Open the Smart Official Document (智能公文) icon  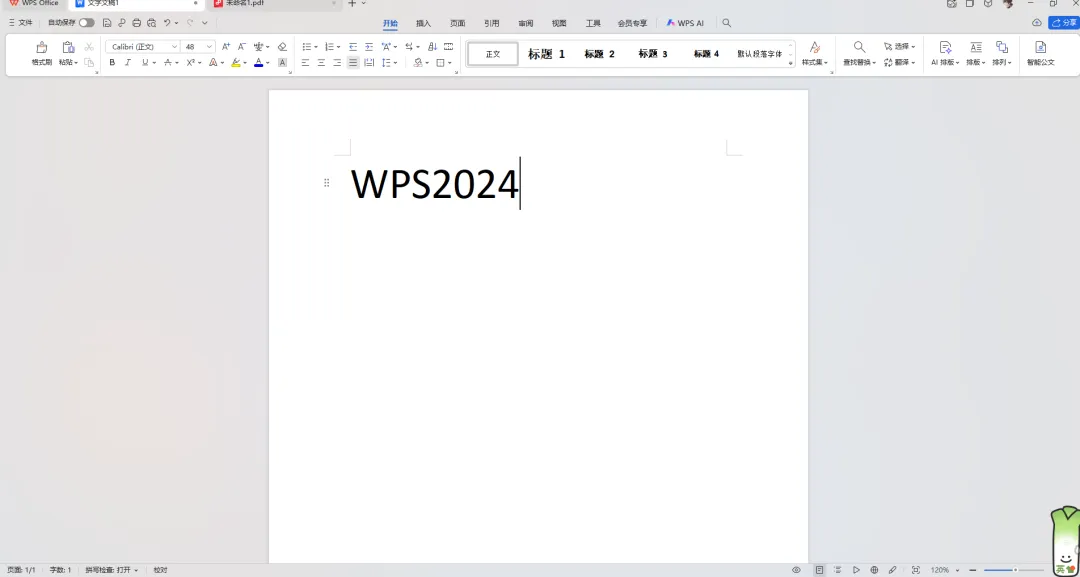1041,47
